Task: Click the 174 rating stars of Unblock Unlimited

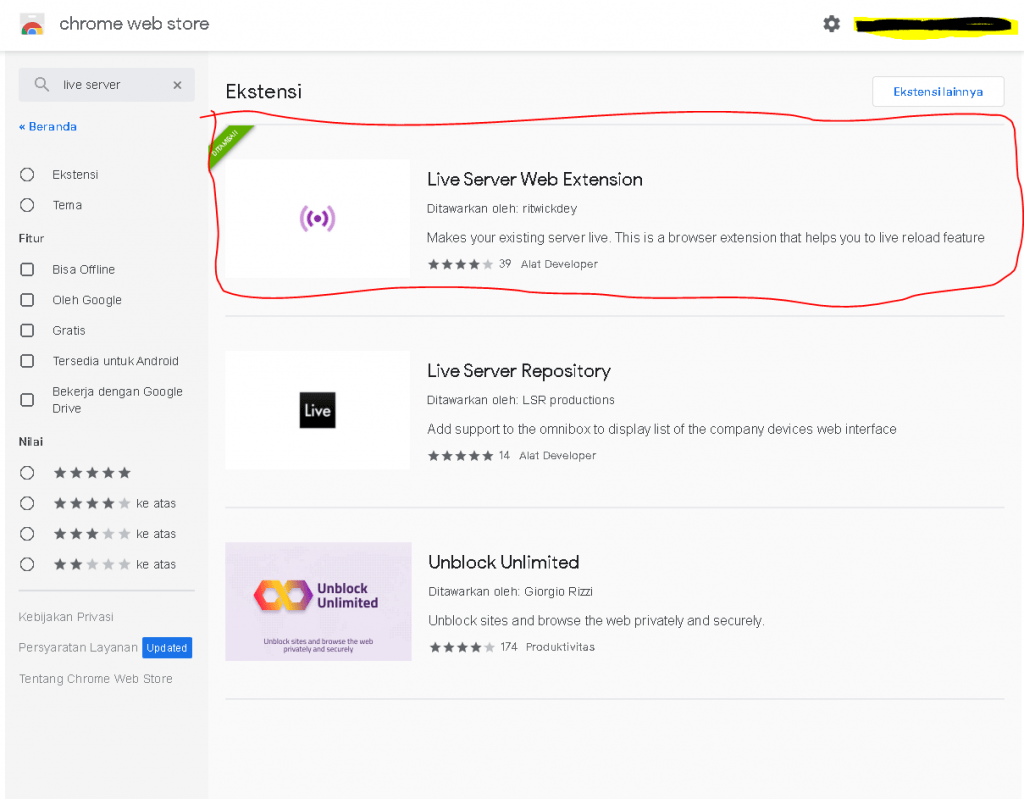Action: click(462, 647)
